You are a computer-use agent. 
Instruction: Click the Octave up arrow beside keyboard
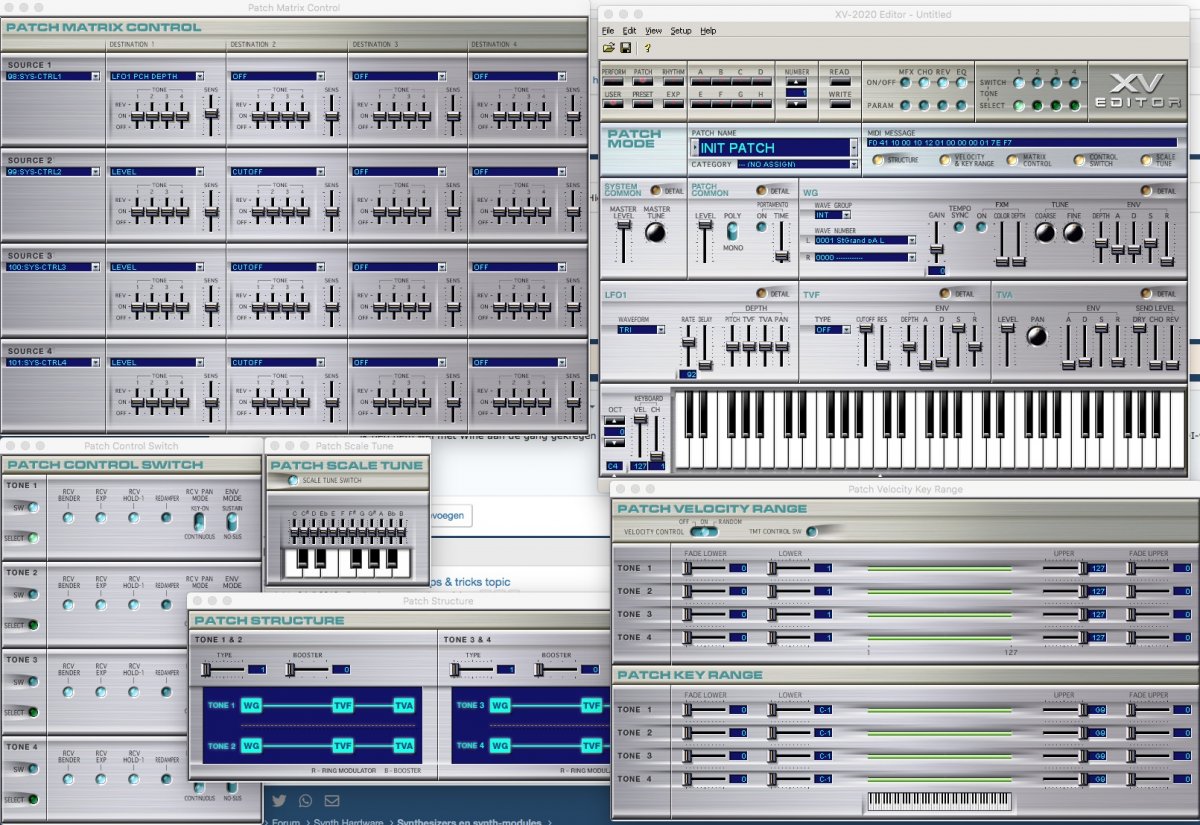613,421
